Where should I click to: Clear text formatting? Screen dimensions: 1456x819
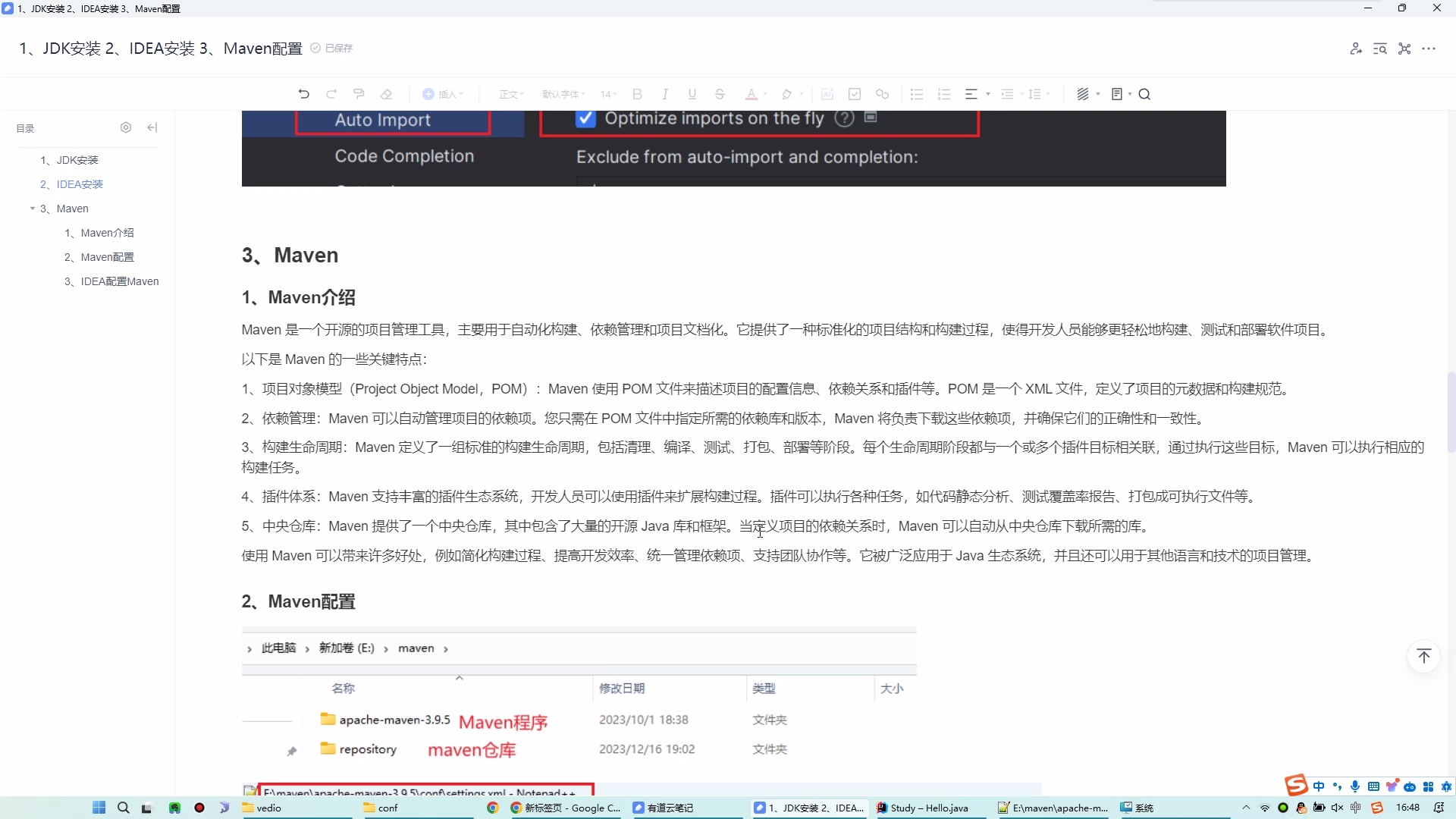point(387,93)
